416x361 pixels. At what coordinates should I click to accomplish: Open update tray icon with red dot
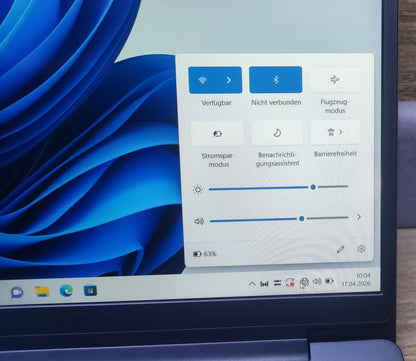click(x=290, y=283)
